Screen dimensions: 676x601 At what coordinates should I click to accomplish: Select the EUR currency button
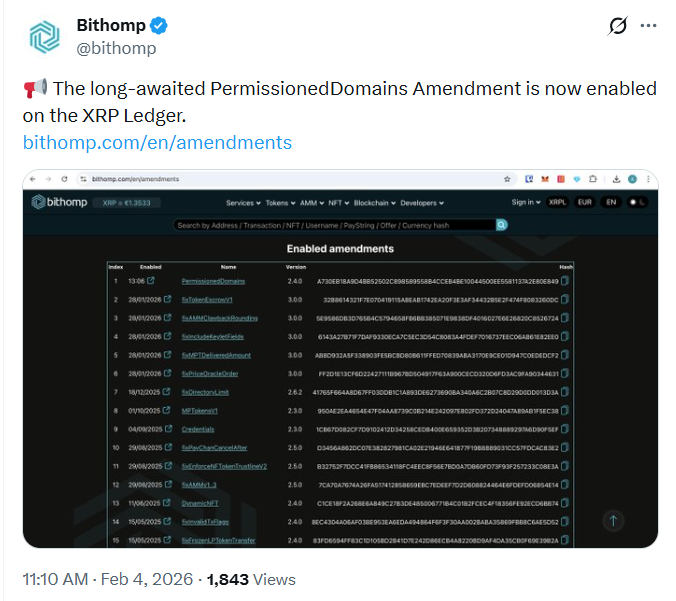585,202
